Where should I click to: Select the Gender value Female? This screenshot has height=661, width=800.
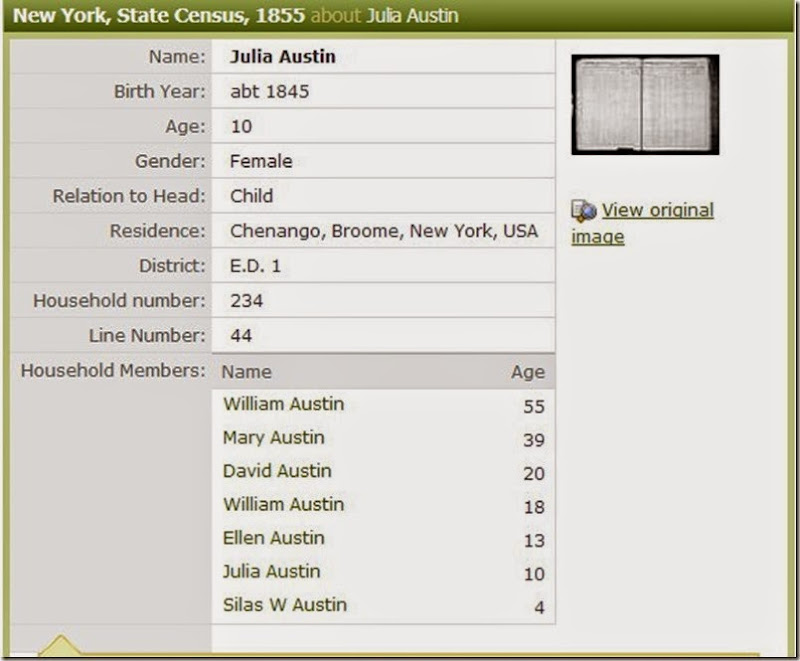pyautogui.click(x=261, y=162)
